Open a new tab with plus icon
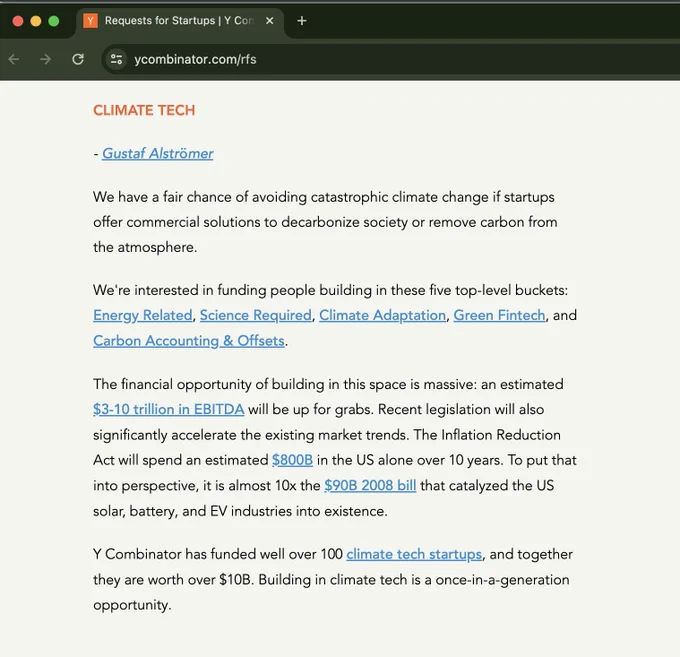This screenshot has height=657, width=680. coord(302,21)
